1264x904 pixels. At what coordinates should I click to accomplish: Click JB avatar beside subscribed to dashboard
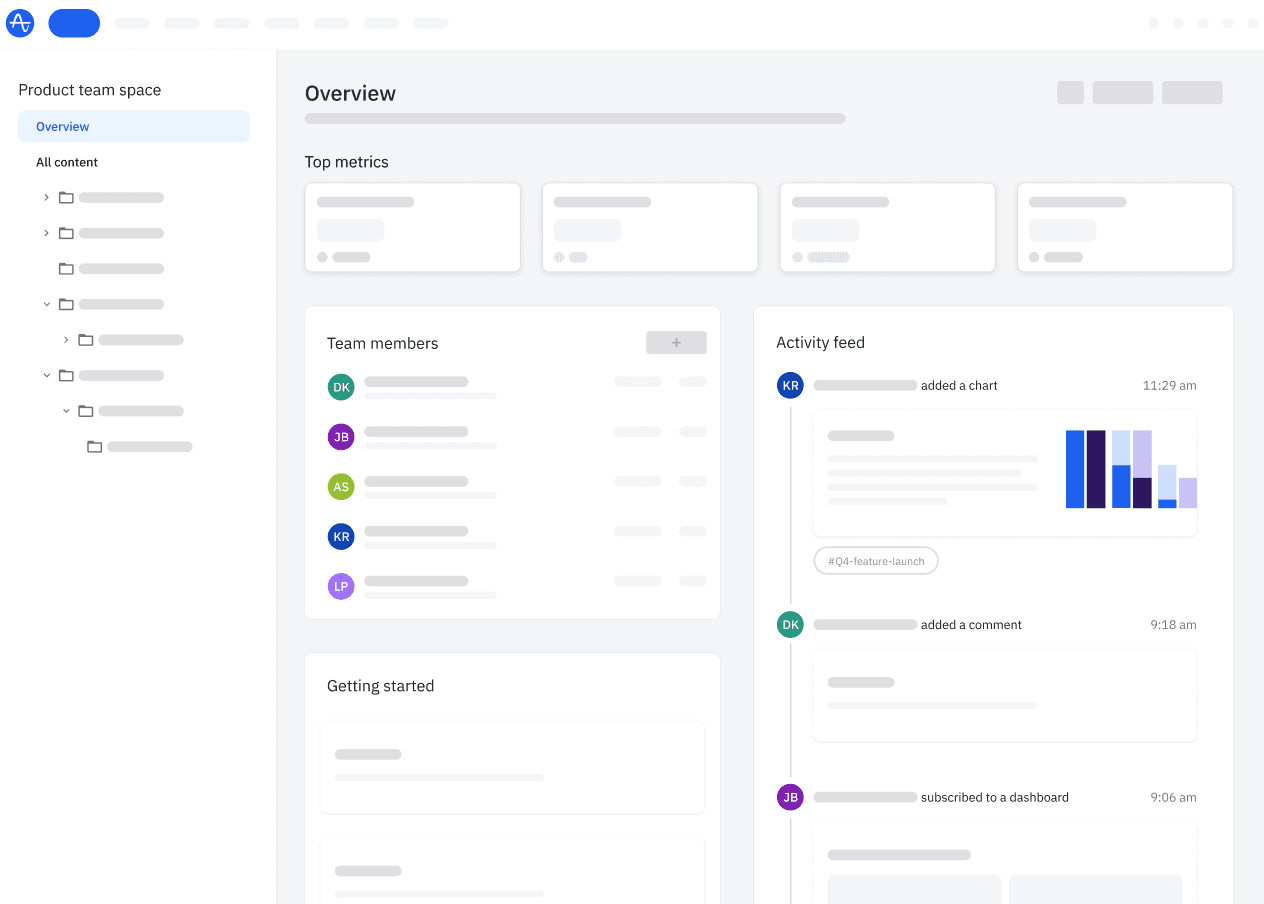coord(790,797)
